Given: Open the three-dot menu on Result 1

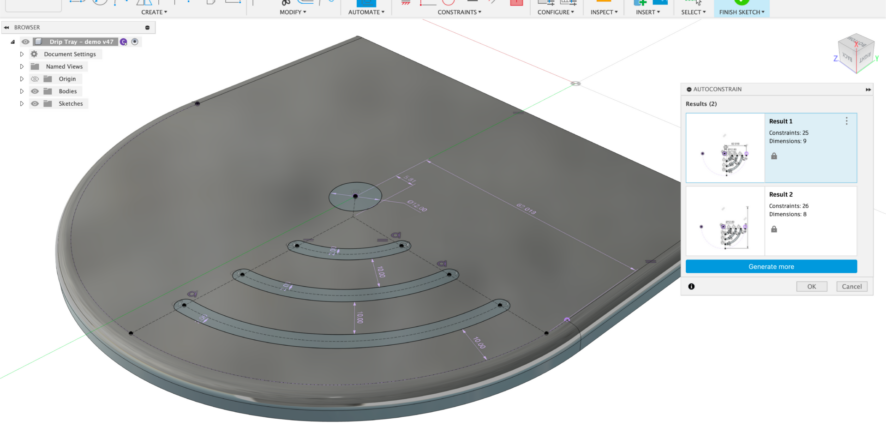Looking at the screenshot, I should (x=847, y=121).
